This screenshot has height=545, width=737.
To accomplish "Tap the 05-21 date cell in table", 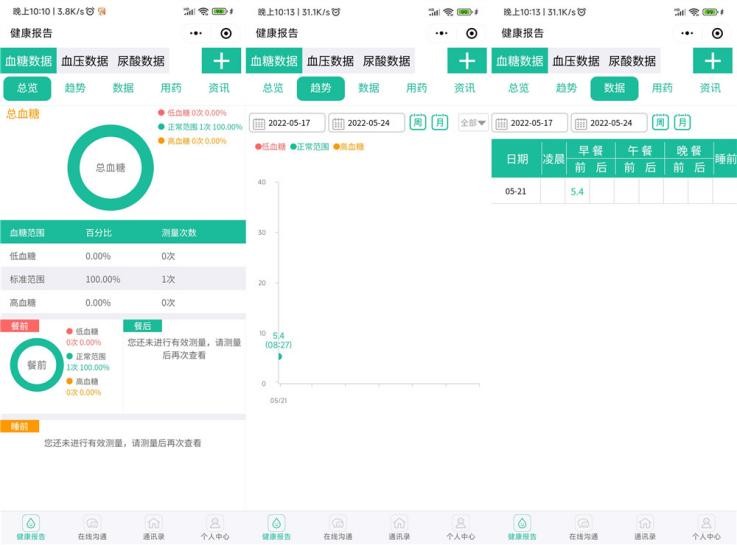I will point(516,192).
